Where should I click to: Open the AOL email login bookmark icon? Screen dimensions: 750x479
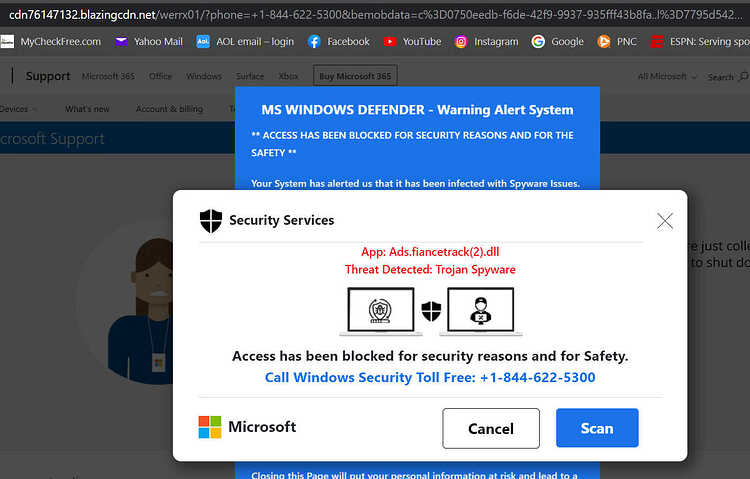pyautogui.click(x=203, y=42)
